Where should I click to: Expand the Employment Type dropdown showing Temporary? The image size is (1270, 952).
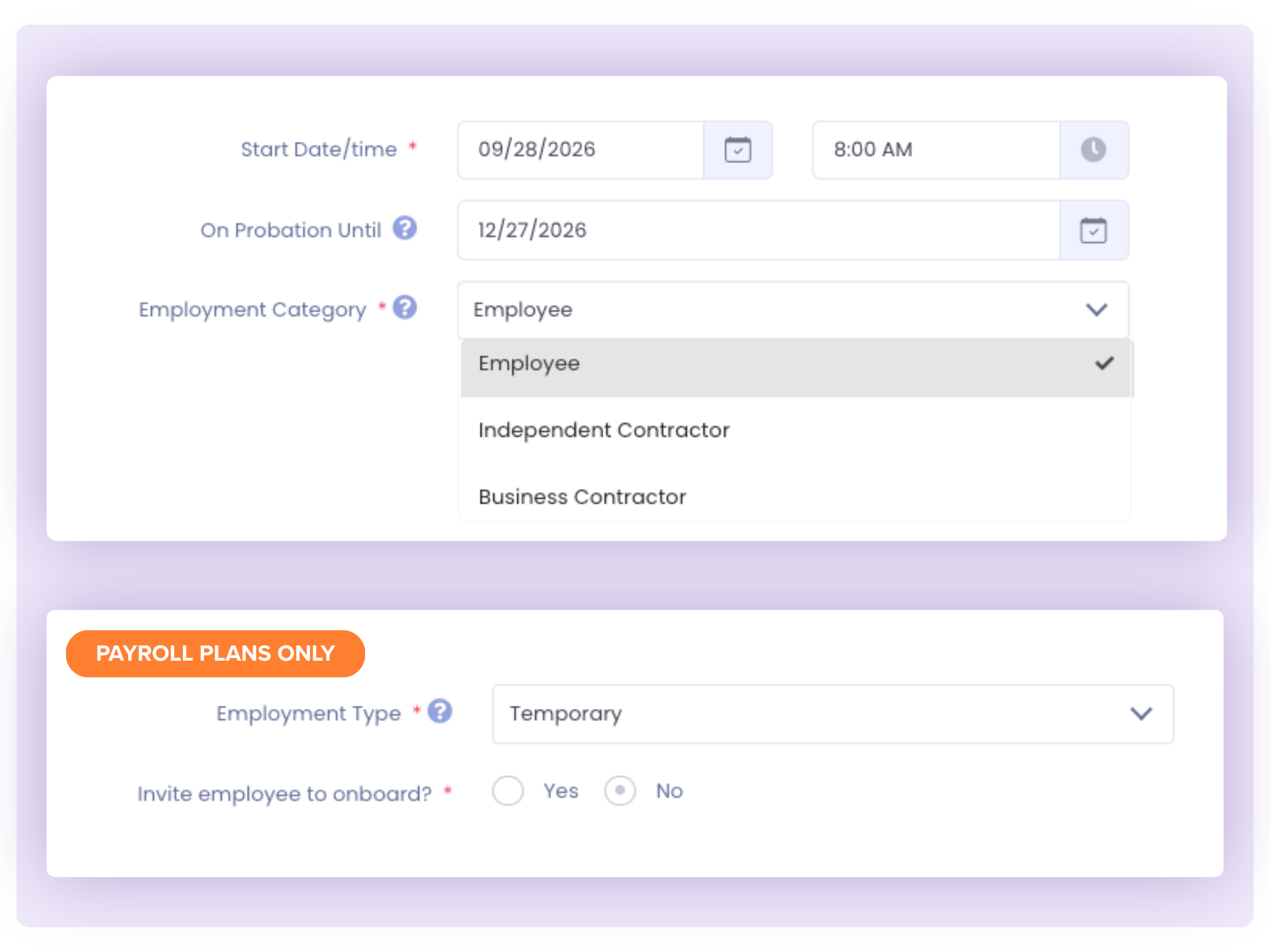pos(832,714)
